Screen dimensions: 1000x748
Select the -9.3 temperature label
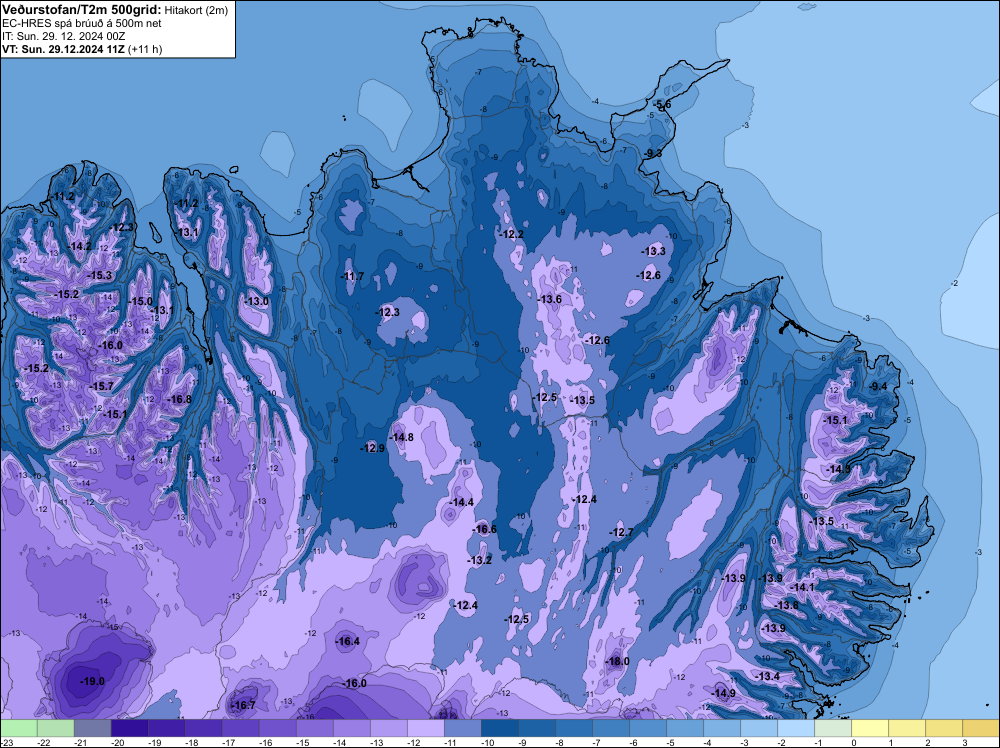652,154
